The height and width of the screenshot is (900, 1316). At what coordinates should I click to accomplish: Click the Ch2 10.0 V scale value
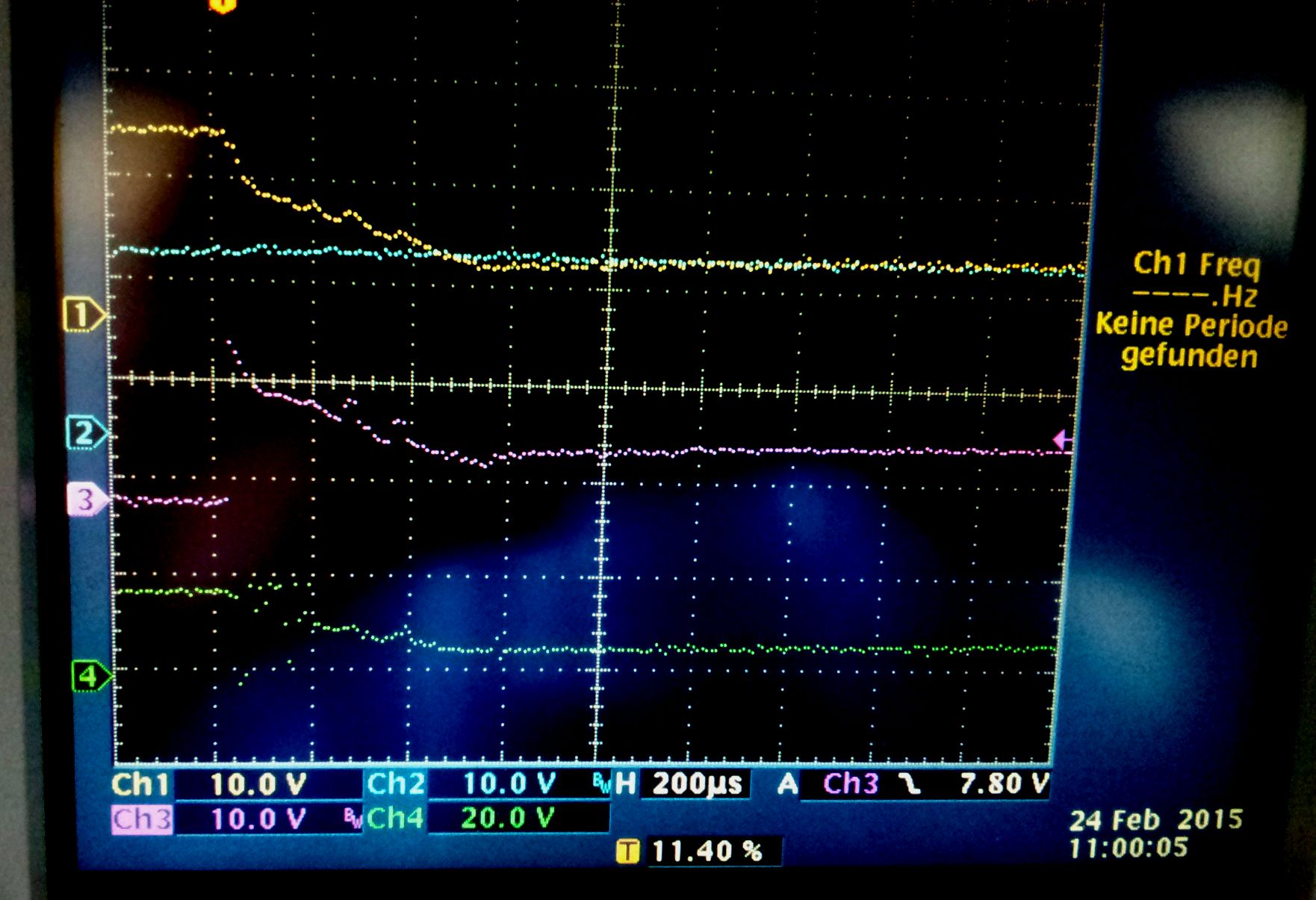click(x=509, y=783)
